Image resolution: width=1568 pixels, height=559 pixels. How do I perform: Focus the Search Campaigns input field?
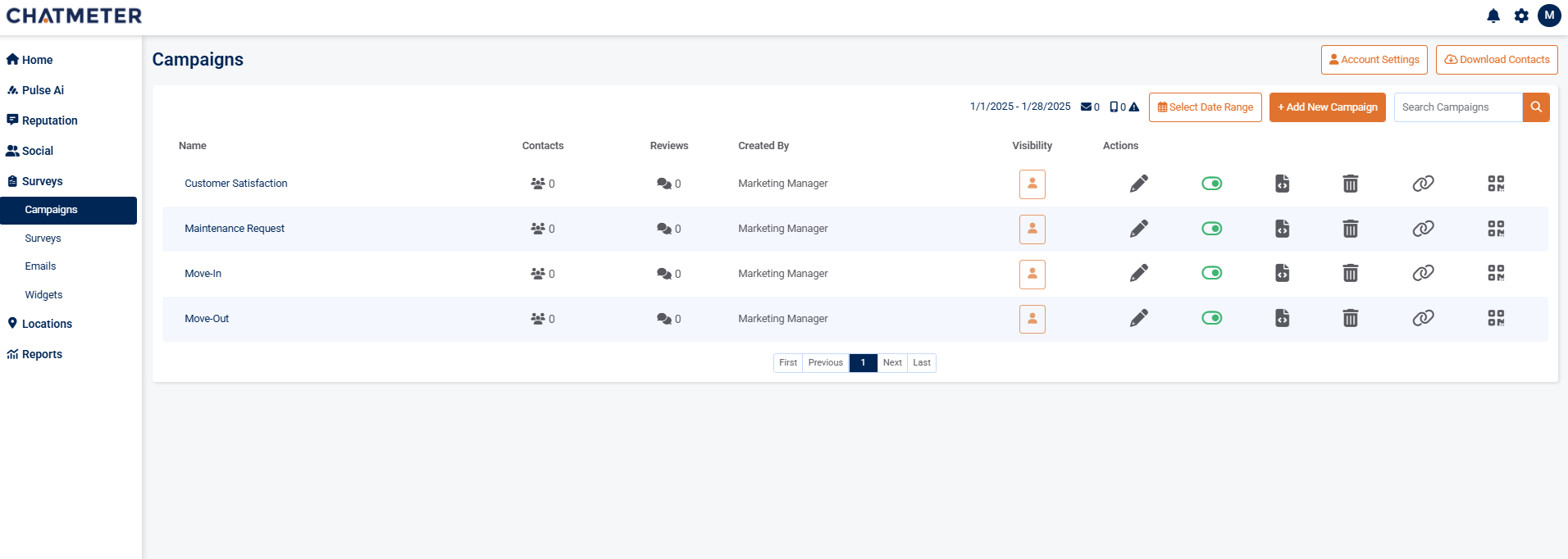(x=1457, y=107)
